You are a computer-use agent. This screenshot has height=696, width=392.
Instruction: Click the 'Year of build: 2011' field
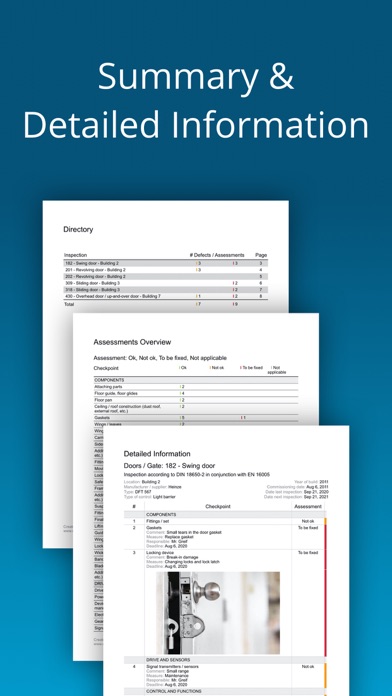(311, 482)
